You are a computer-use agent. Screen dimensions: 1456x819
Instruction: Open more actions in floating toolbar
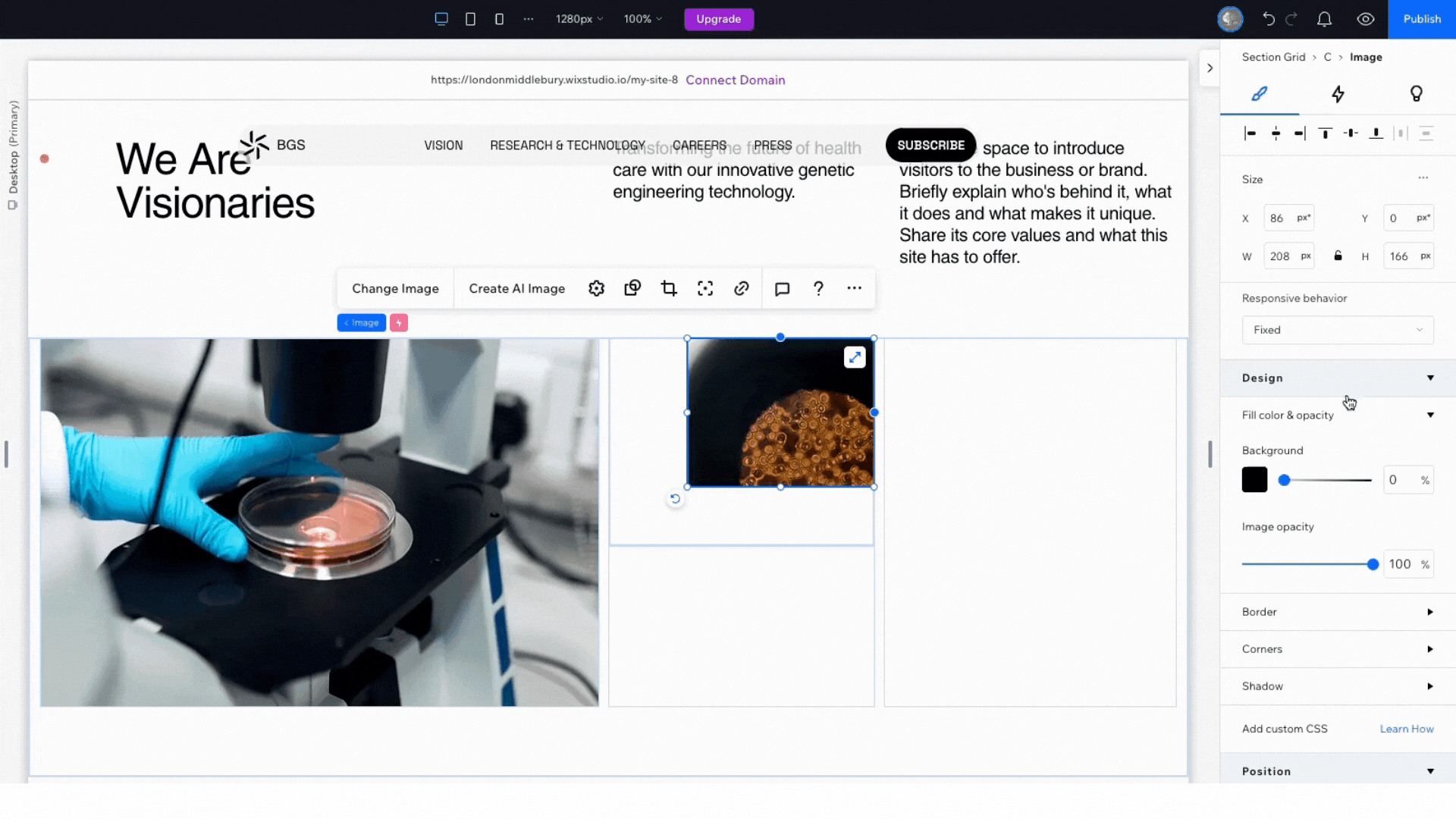click(x=855, y=288)
